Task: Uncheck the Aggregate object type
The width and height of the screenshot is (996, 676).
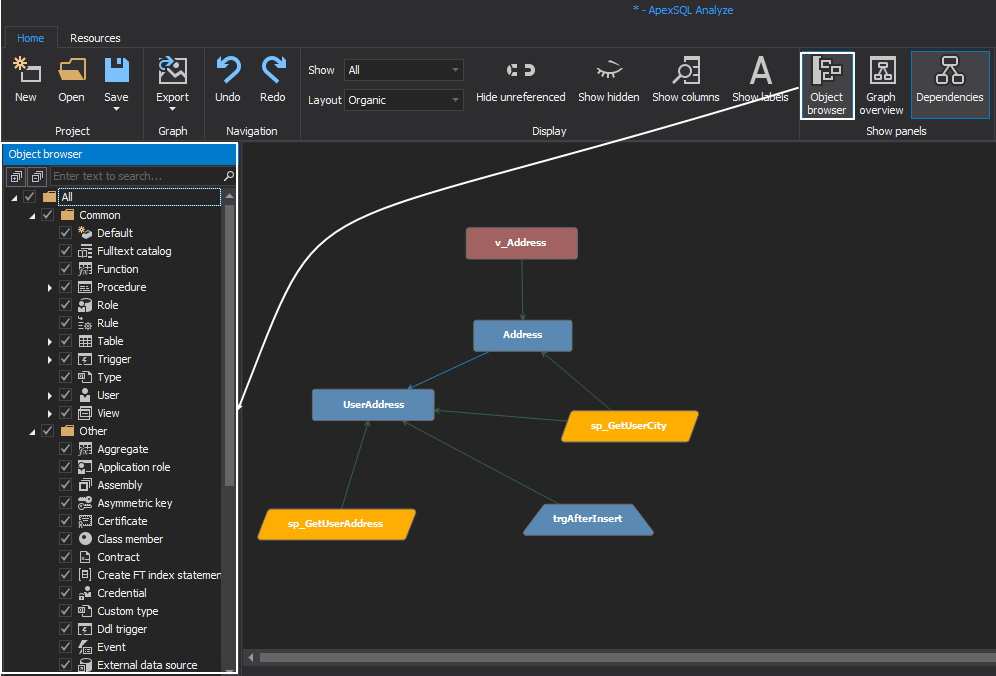Action: (64, 449)
